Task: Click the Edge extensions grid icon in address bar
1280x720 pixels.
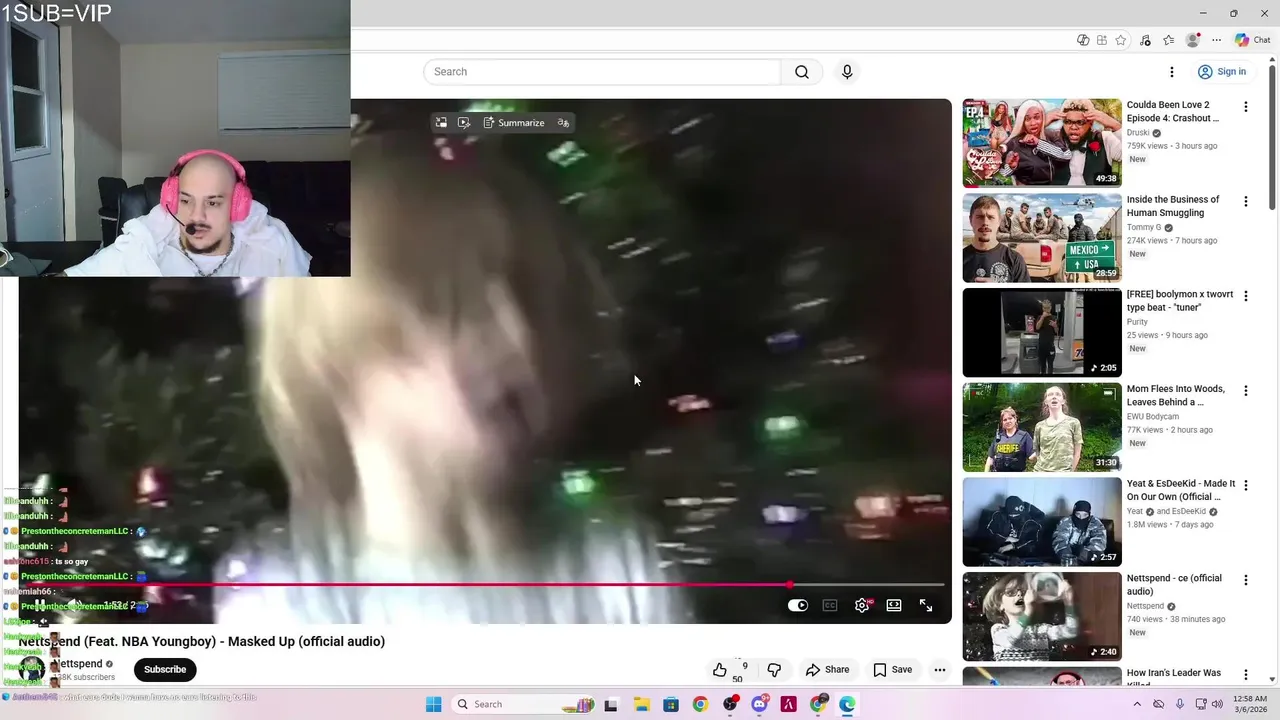Action: pyautogui.click(x=1102, y=40)
